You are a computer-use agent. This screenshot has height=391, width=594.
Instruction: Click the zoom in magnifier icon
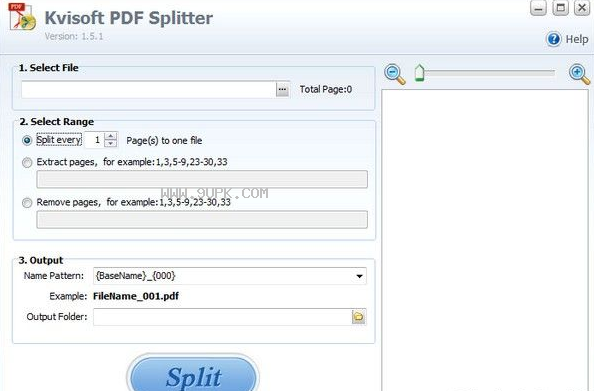point(579,74)
